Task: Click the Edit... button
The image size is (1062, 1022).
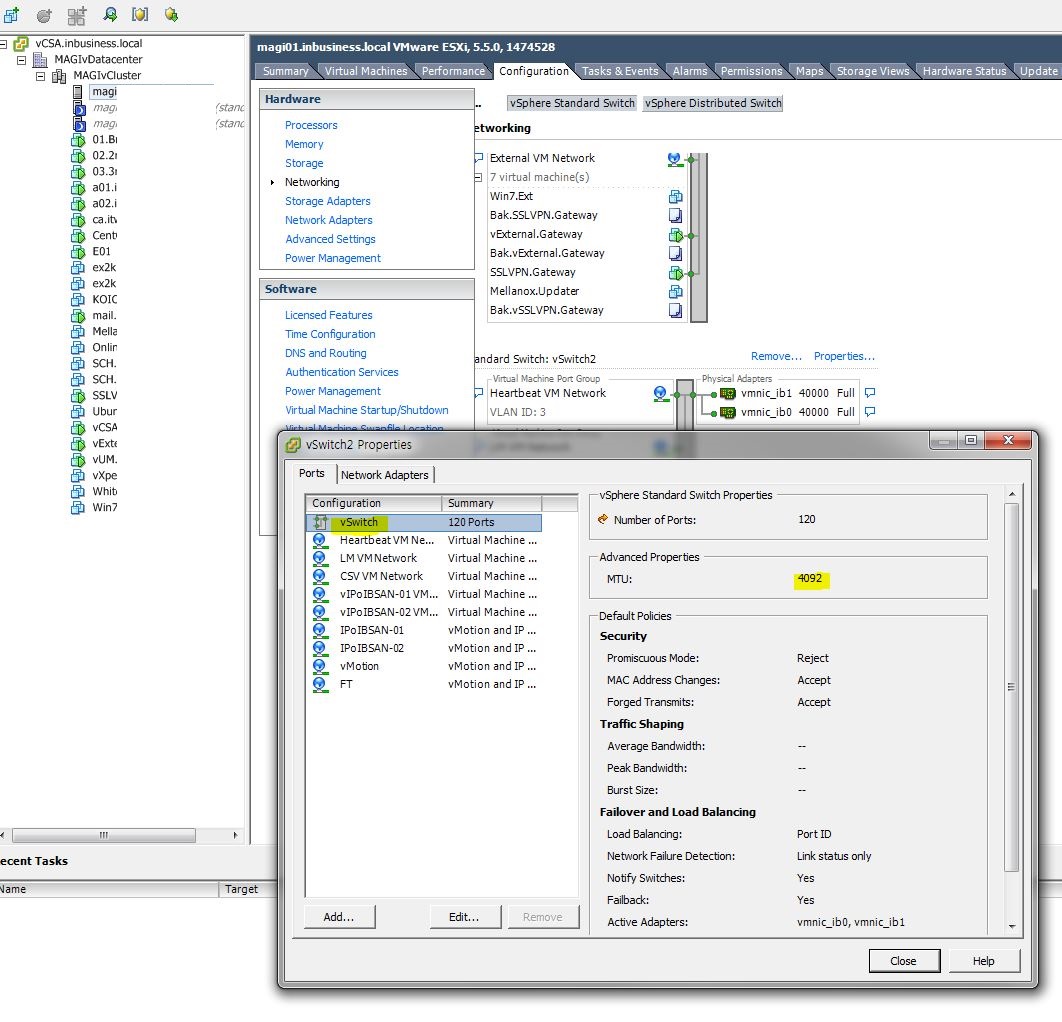Action: (465, 917)
